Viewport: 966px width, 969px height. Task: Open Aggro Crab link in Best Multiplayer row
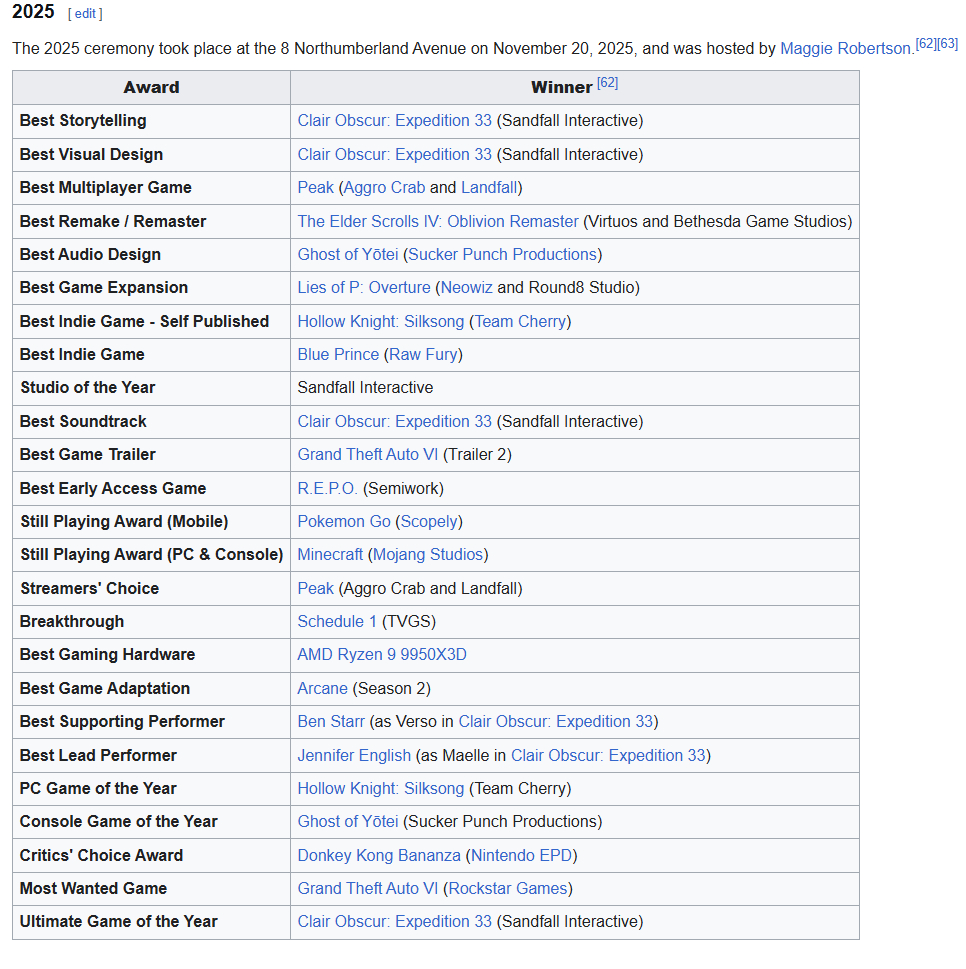[384, 188]
